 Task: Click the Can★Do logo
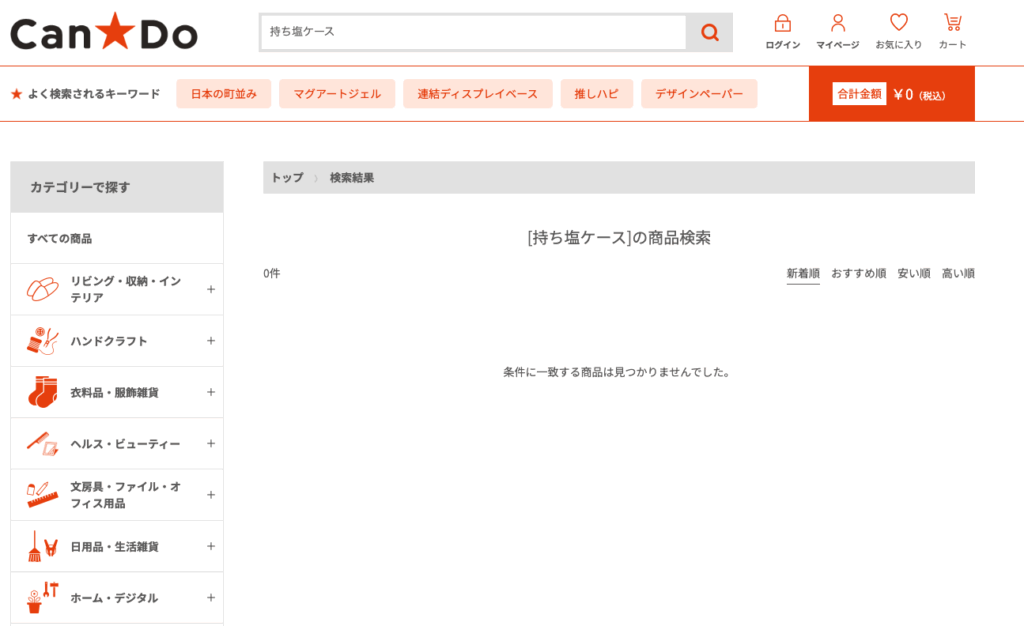click(104, 32)
